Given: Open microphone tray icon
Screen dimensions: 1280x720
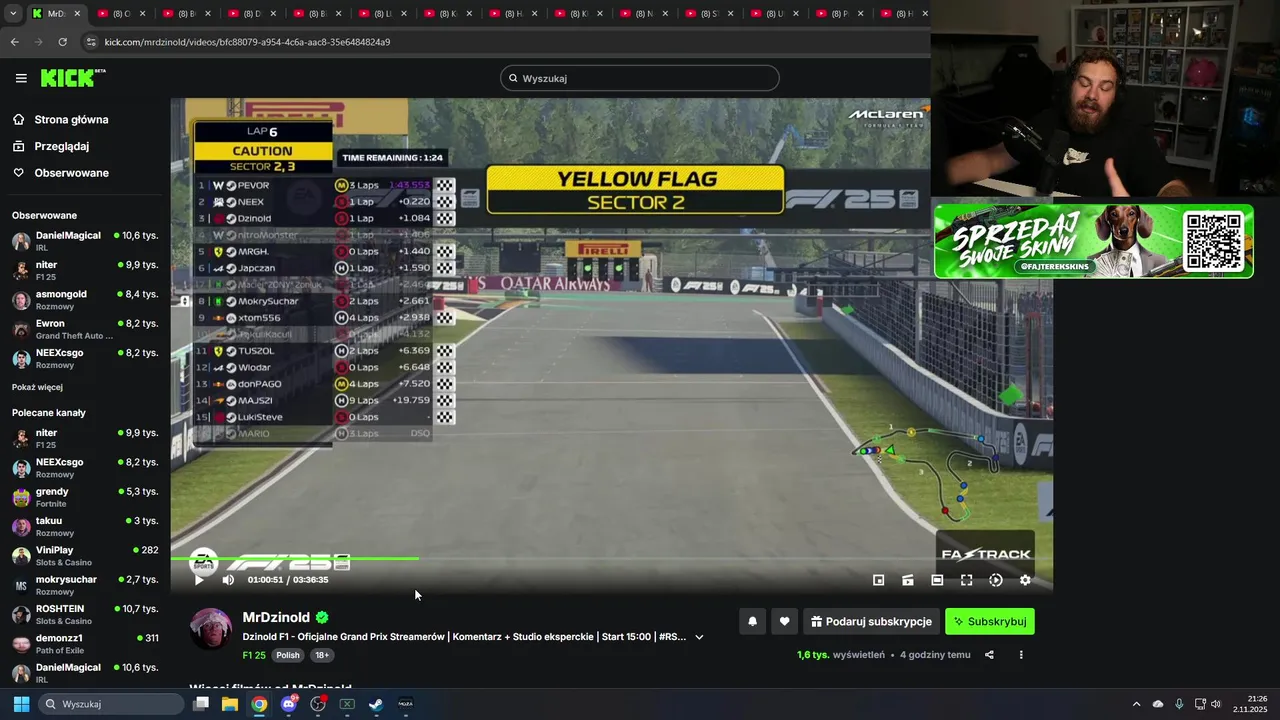Looking at the screenshot, I should coord(1179,704).
